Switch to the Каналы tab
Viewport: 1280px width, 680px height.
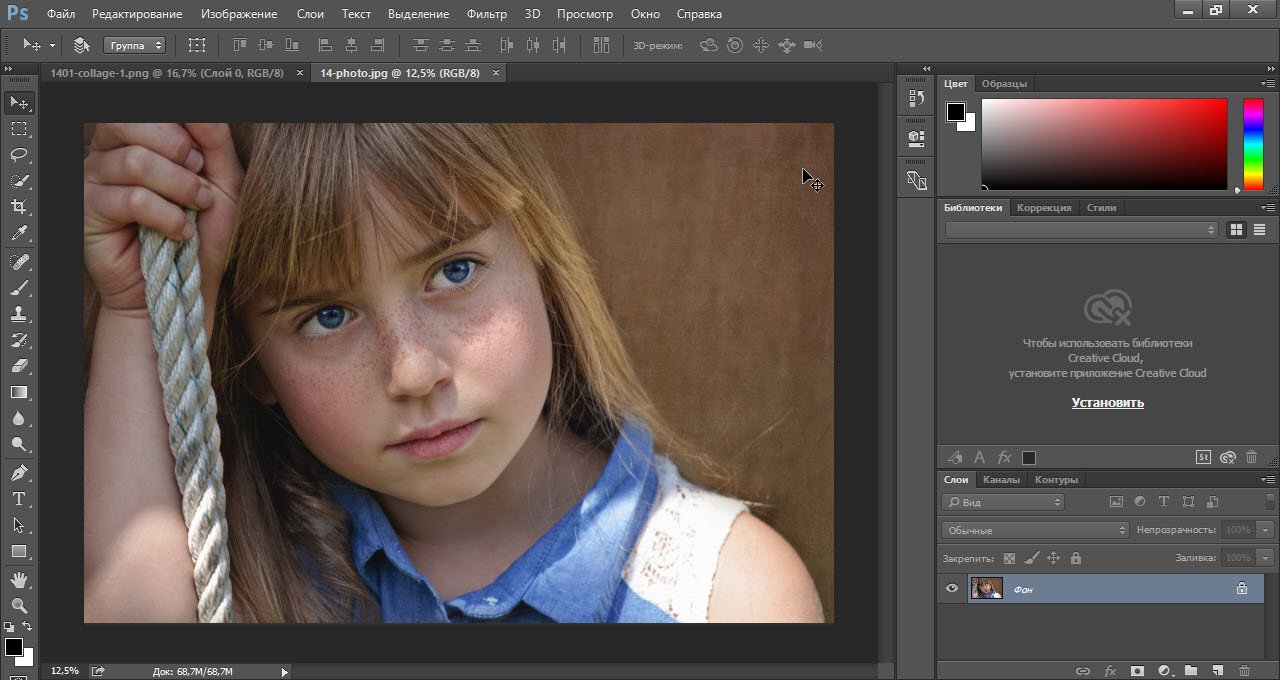[1001, 480]
